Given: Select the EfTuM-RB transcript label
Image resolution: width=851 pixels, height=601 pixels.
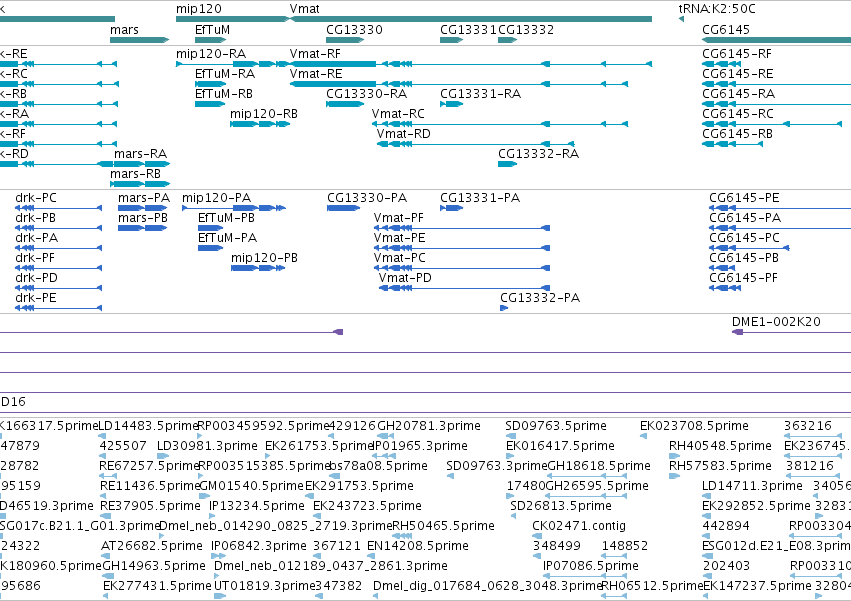Looking at the screenshot, I should tap(224, 94).
